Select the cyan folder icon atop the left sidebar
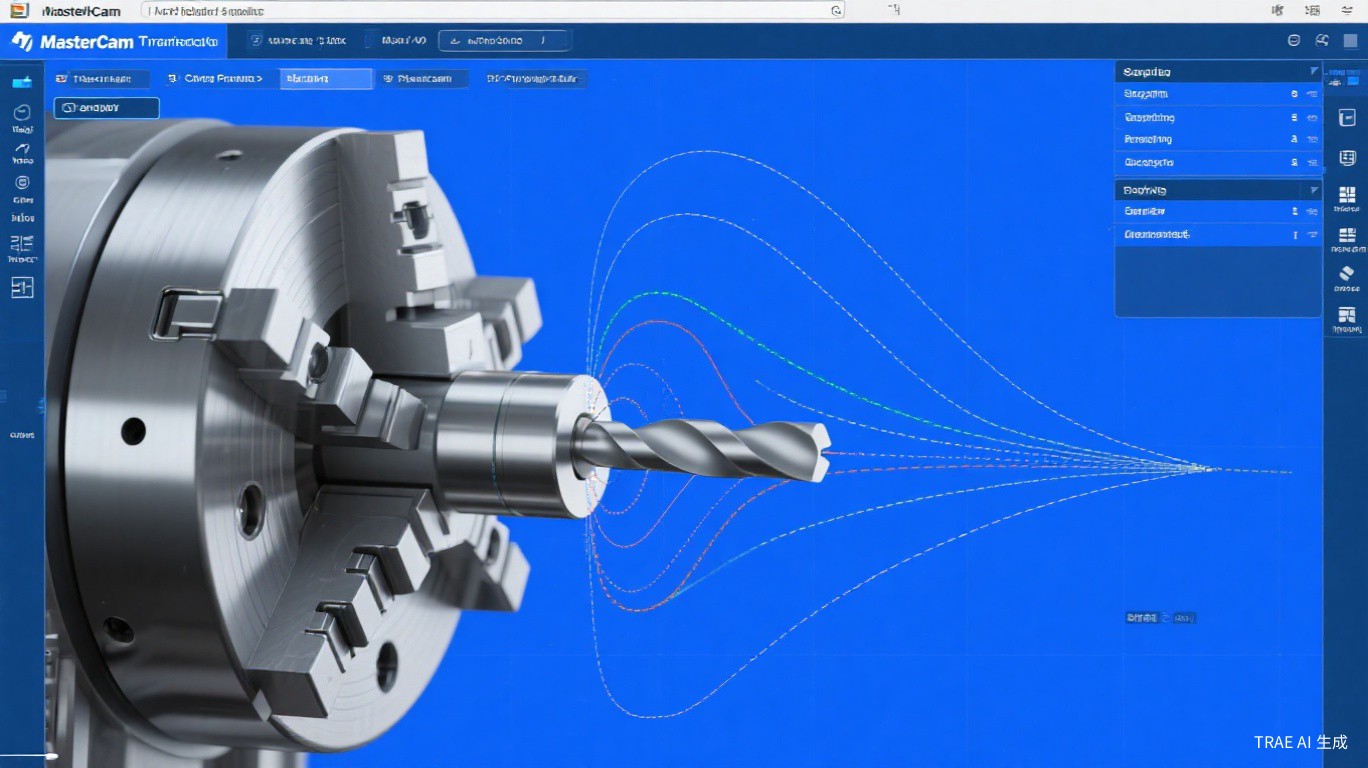The height and width of the screenshot is (768, 1368). [x=21, y=81]
